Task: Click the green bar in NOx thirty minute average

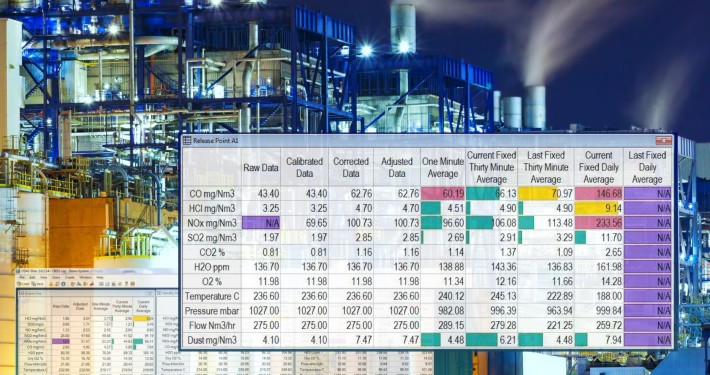Action: (479, 223)
